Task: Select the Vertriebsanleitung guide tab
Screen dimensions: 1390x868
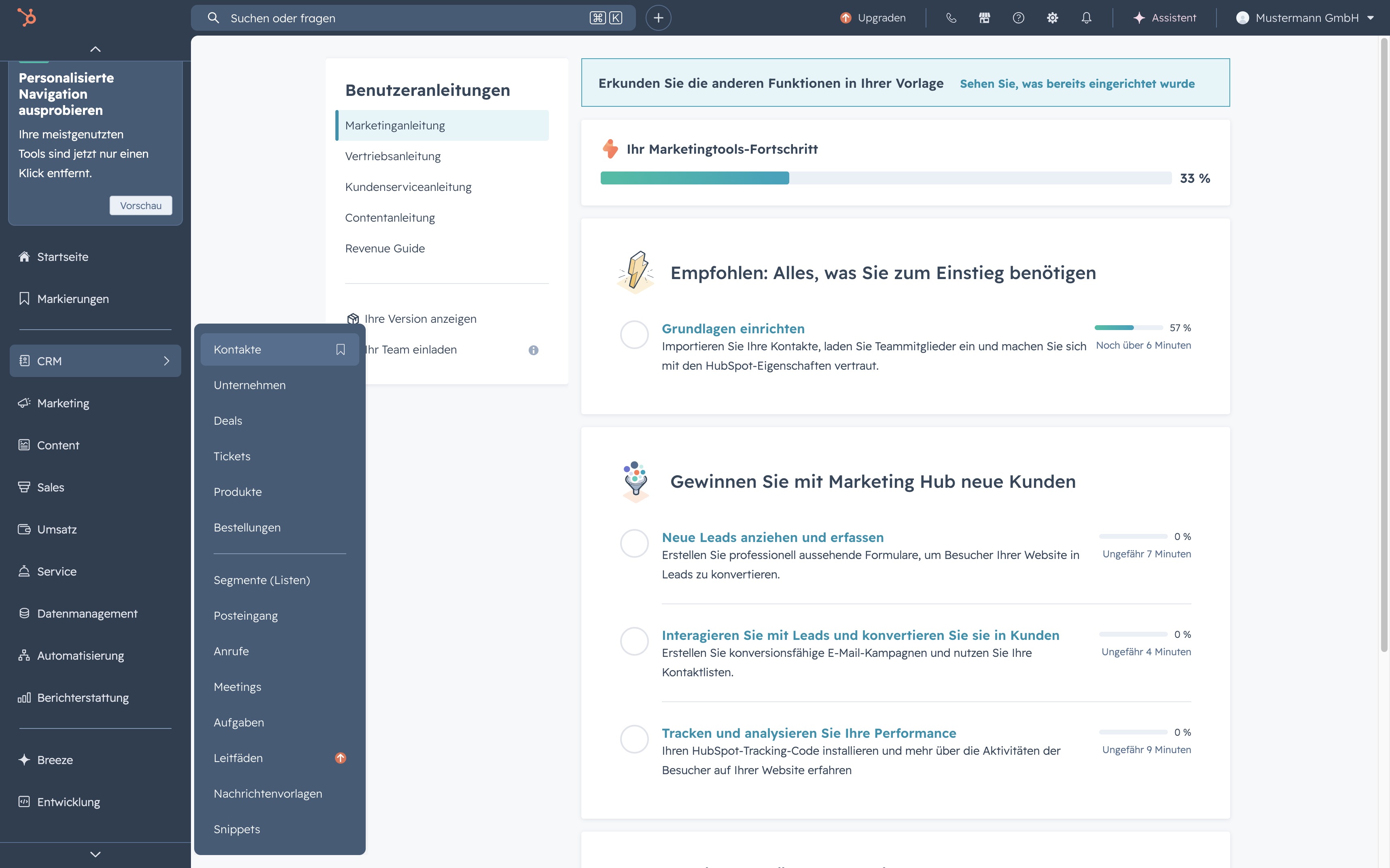Action: (442, 156)
